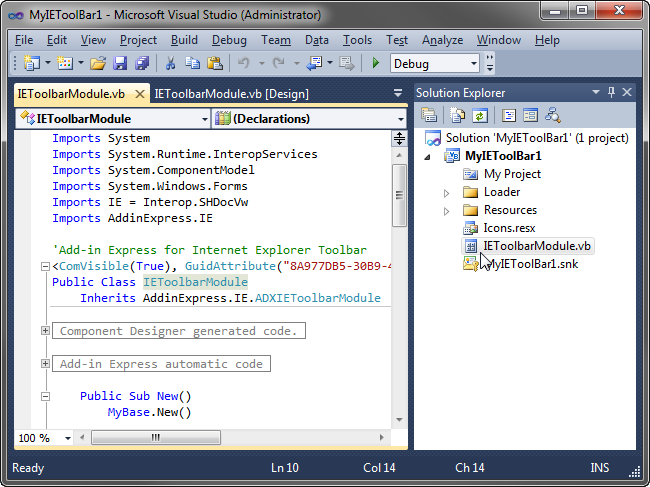Expand the Component Designer generated code region
The height and width of the screenshot is (487, 650).
click(45, 330)
